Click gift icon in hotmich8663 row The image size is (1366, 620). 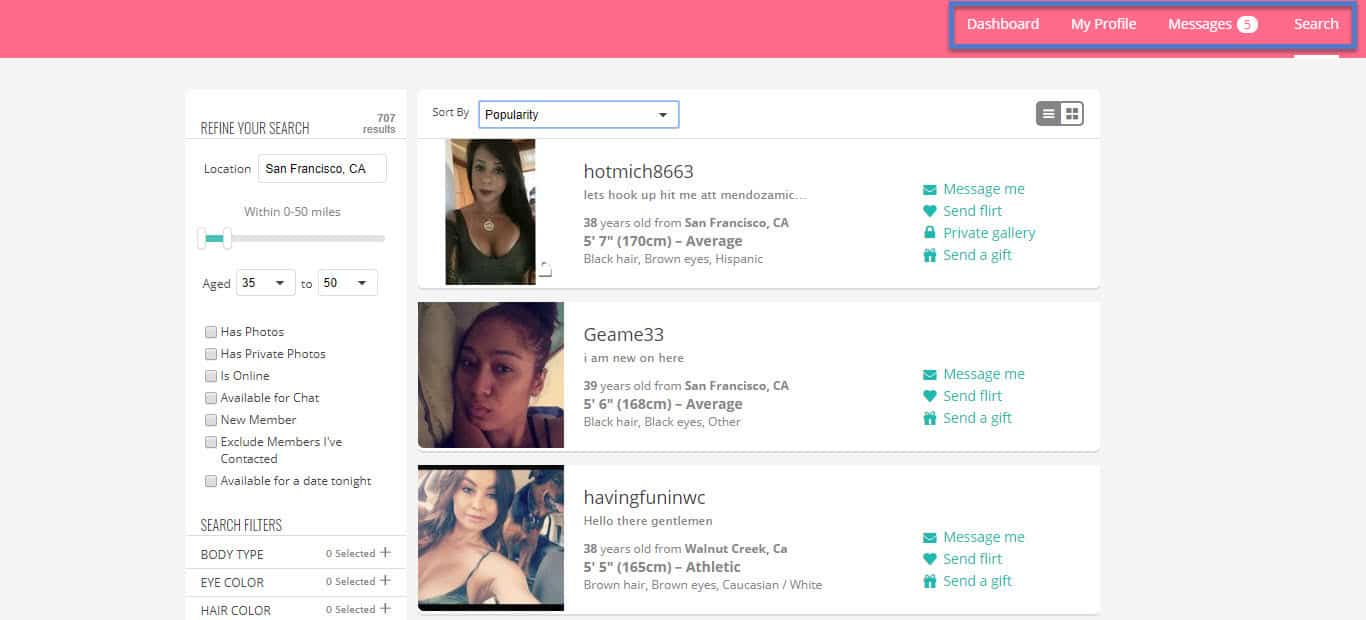tap(930, 255)
